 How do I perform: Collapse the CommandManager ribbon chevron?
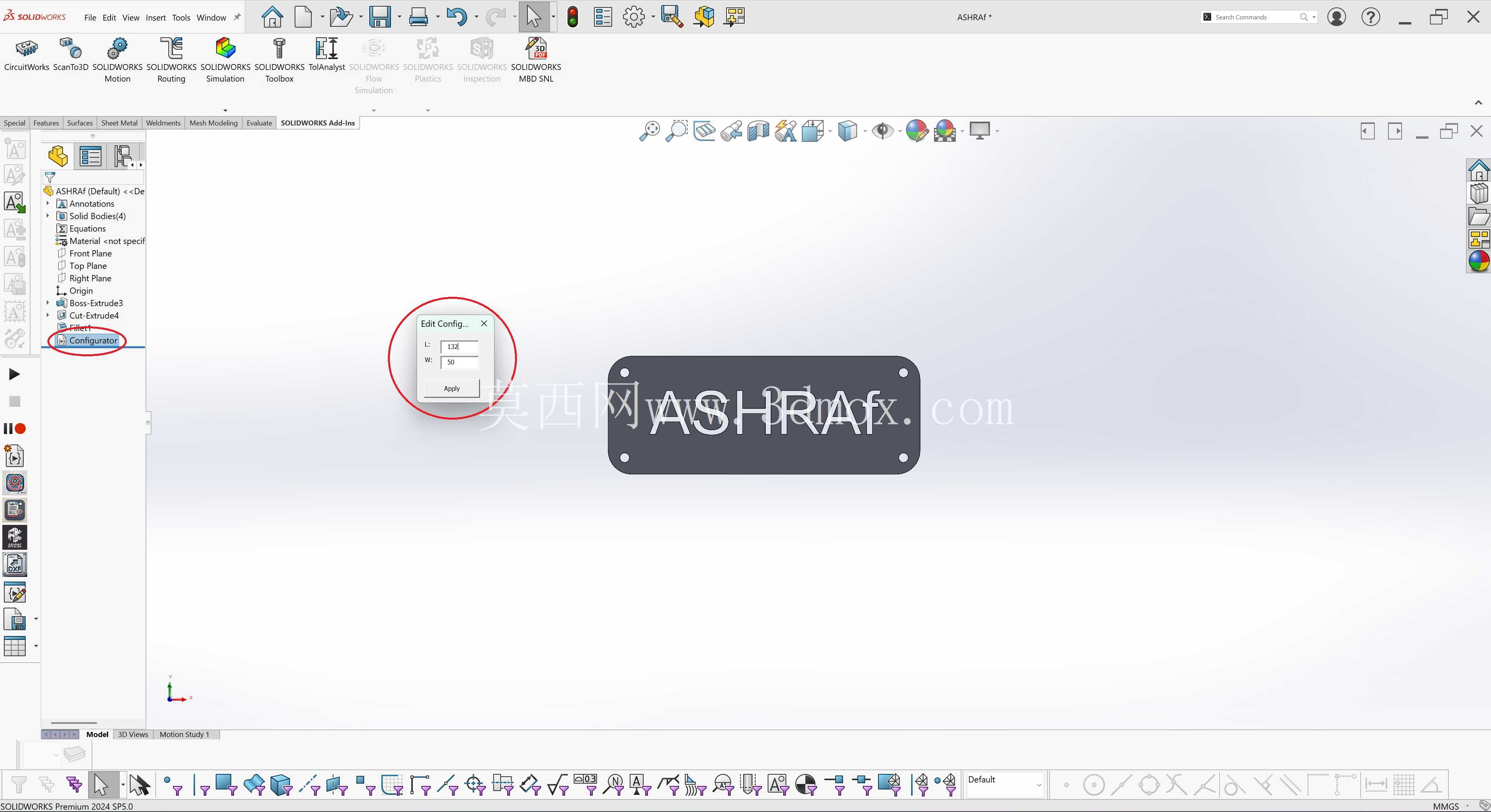point(1478,102)
